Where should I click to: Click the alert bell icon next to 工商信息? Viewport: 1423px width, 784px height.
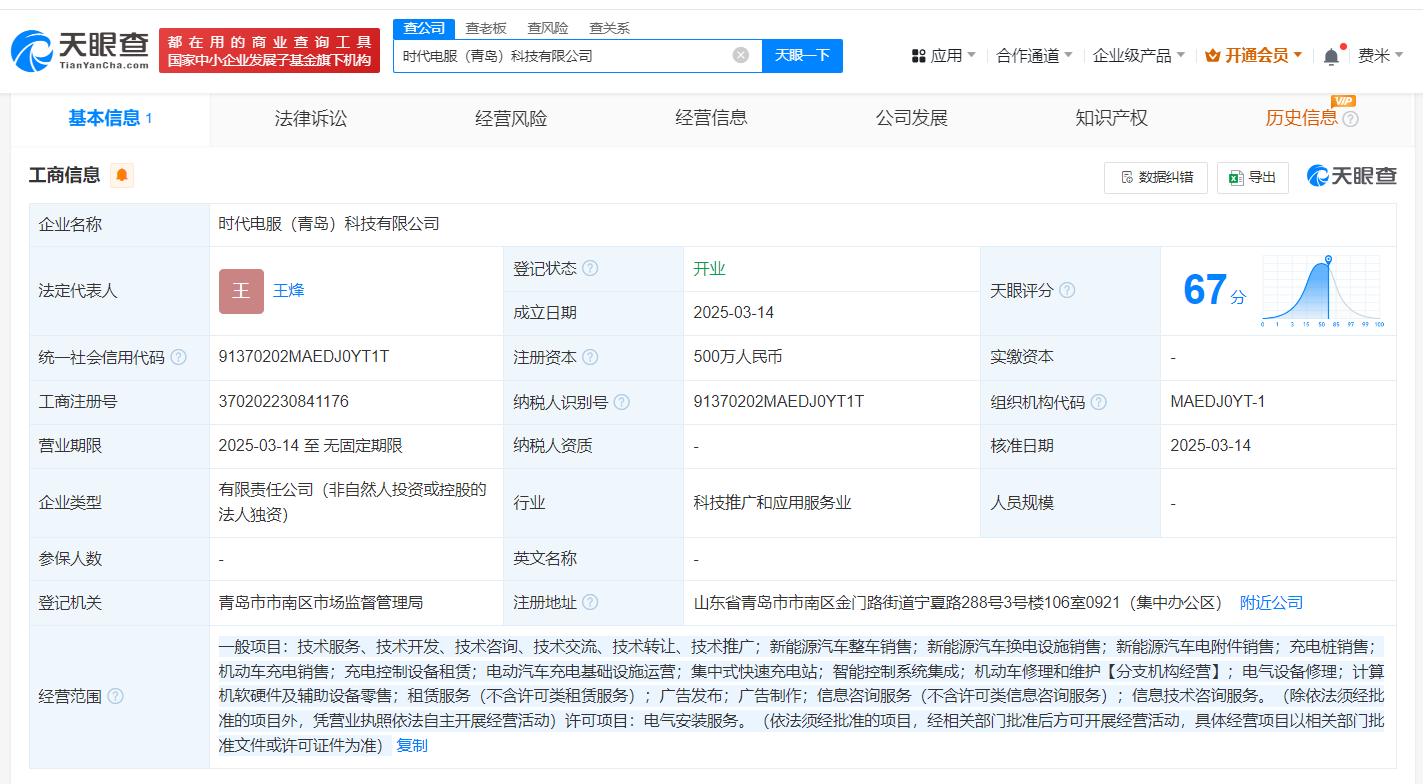tap(122, 175)
